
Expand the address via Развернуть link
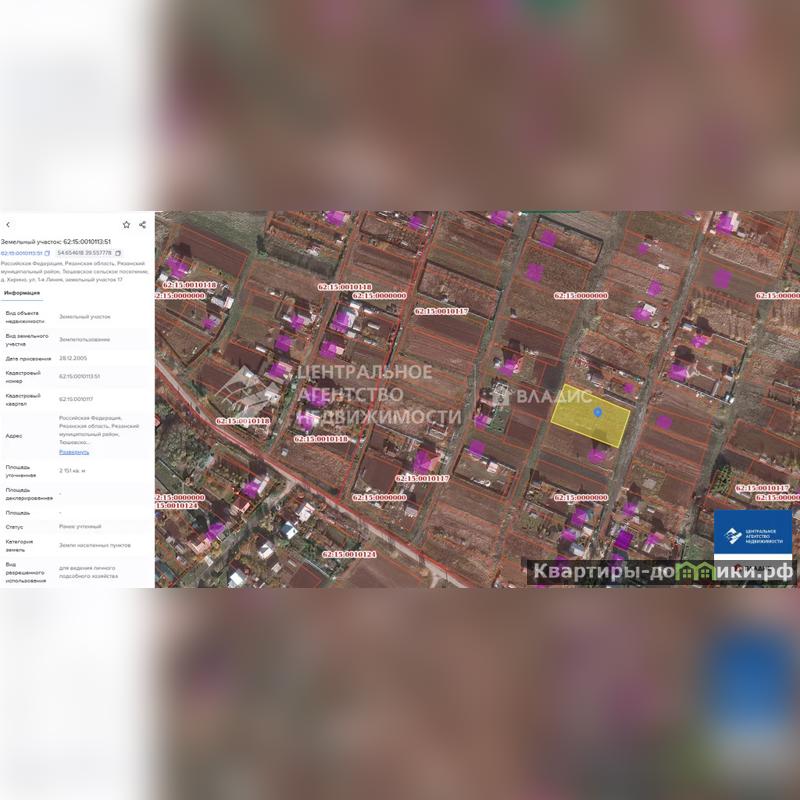tap(74, 452)
